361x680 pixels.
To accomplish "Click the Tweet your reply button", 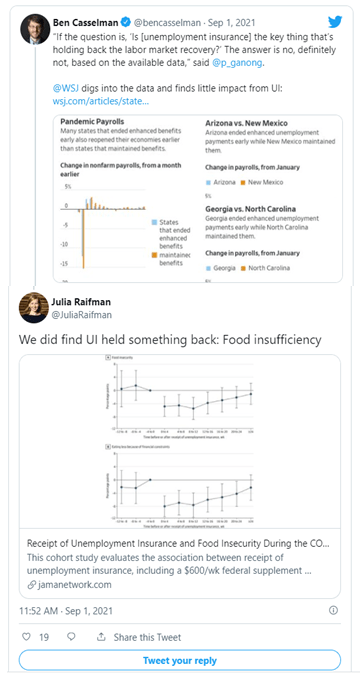I will 180,660.
